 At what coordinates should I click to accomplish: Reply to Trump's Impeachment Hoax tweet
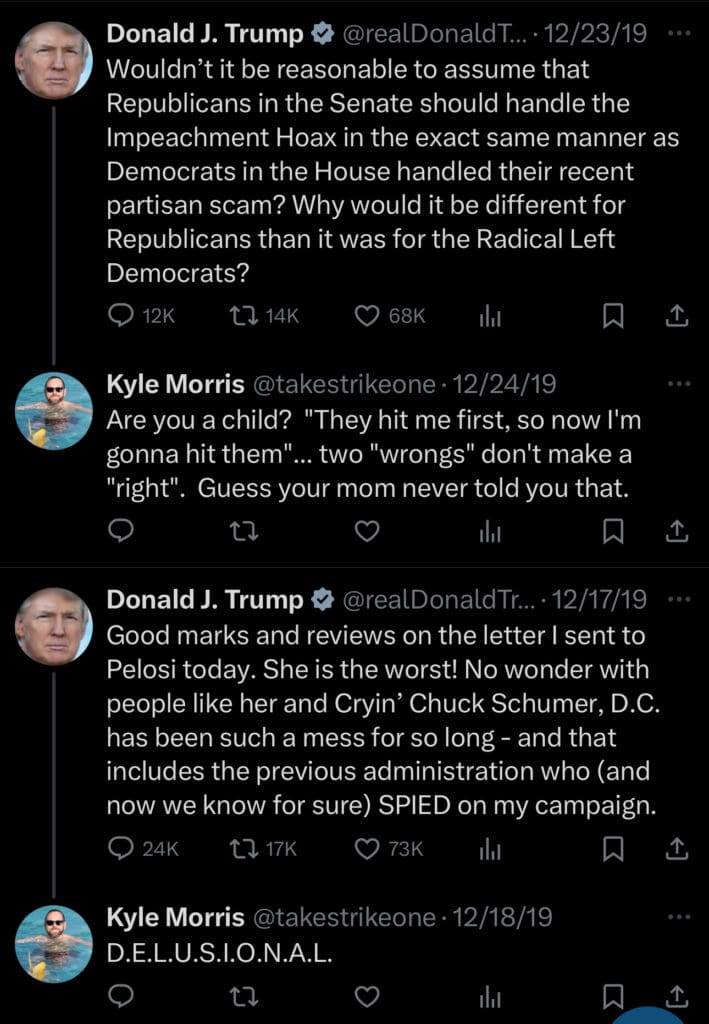(x=120, y=316)
